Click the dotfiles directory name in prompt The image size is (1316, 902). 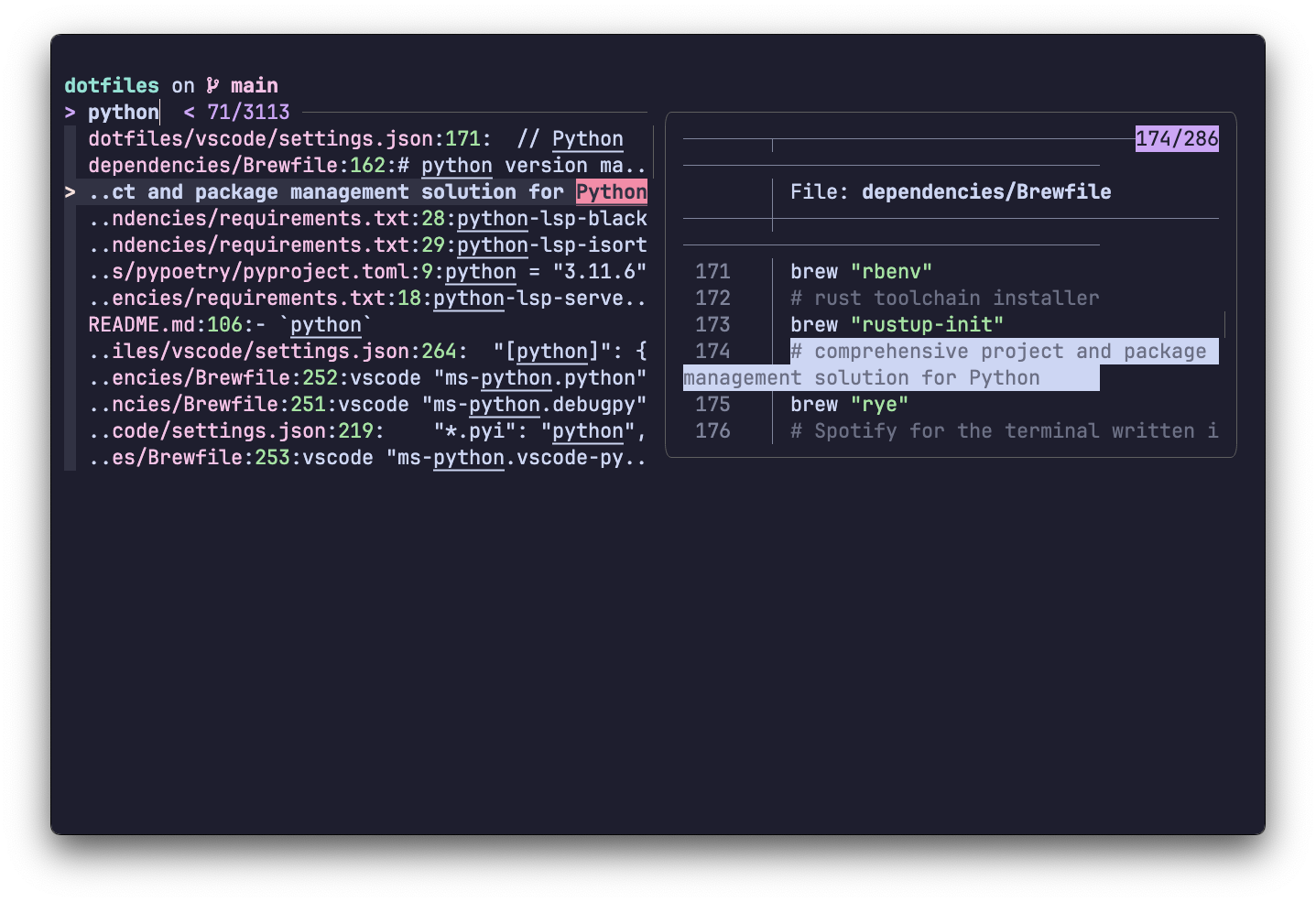pyautogui.click(x=112, y=85)
